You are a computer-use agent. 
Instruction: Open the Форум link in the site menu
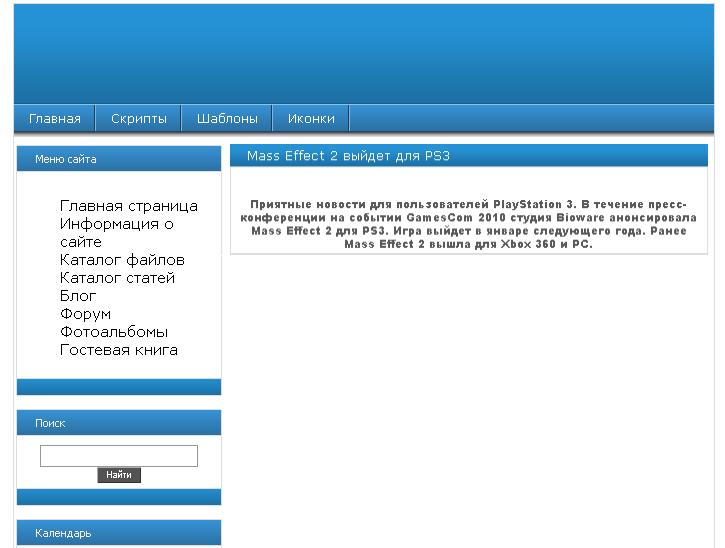click(x=85, y=314)
